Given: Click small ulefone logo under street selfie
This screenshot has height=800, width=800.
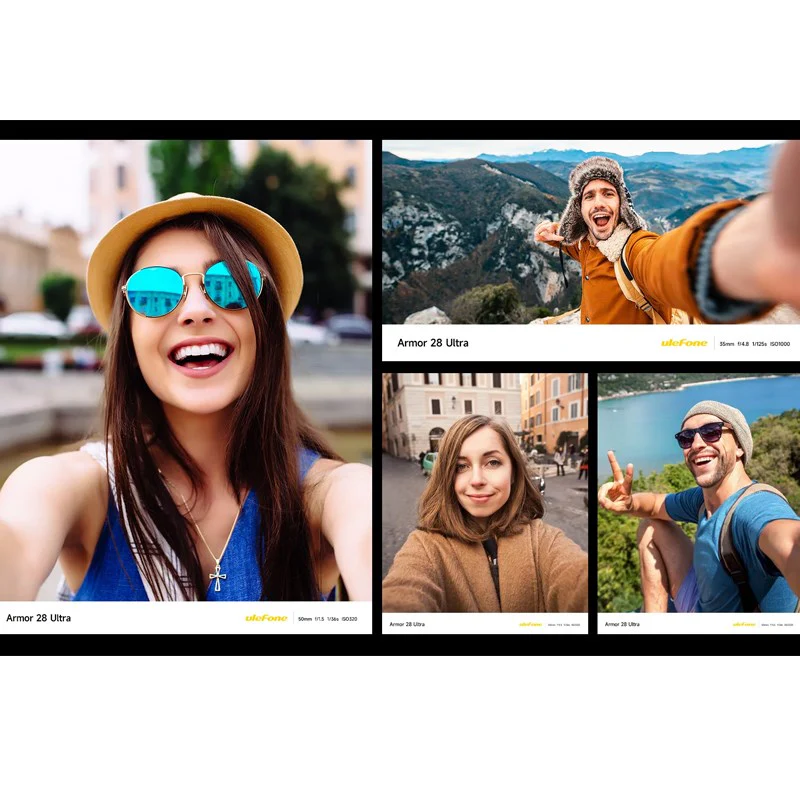Looking at the screenshot, I should pos(531,624).
